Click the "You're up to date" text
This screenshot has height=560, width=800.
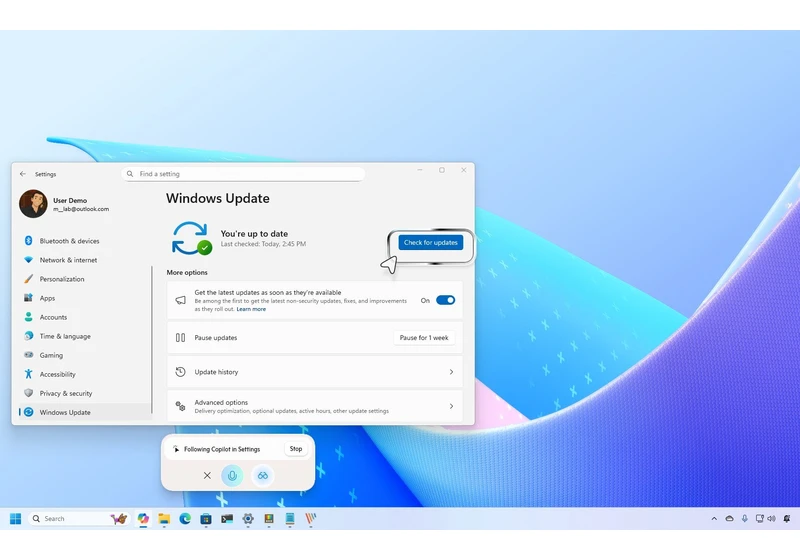click(x=254, y=234)
